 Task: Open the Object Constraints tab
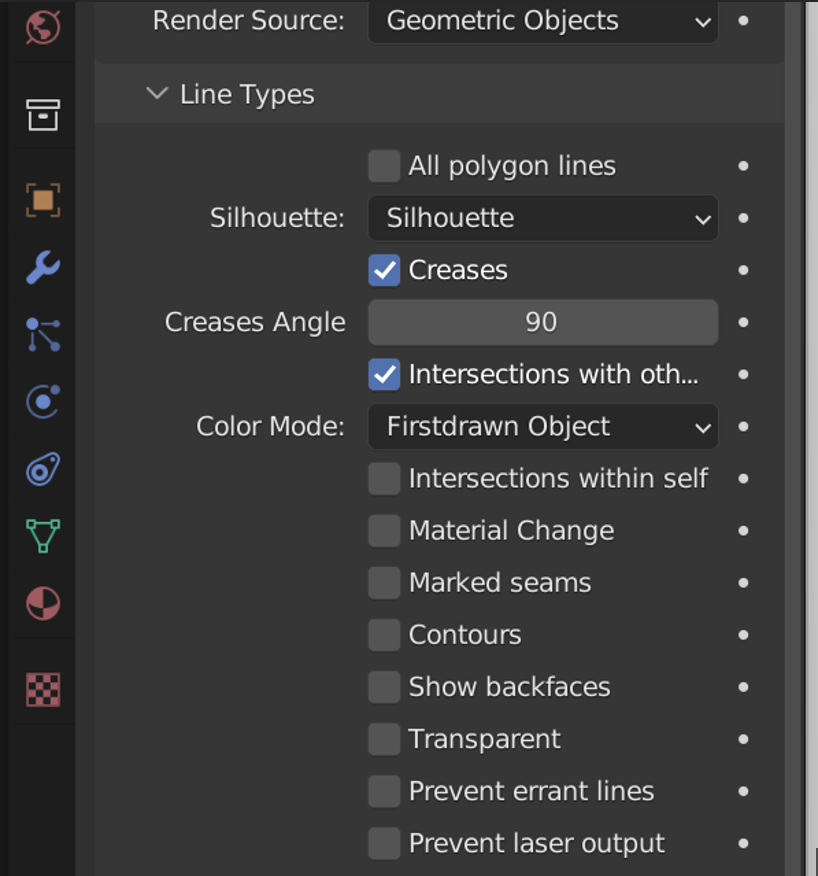pyautogui.click(x=42, y=469)
